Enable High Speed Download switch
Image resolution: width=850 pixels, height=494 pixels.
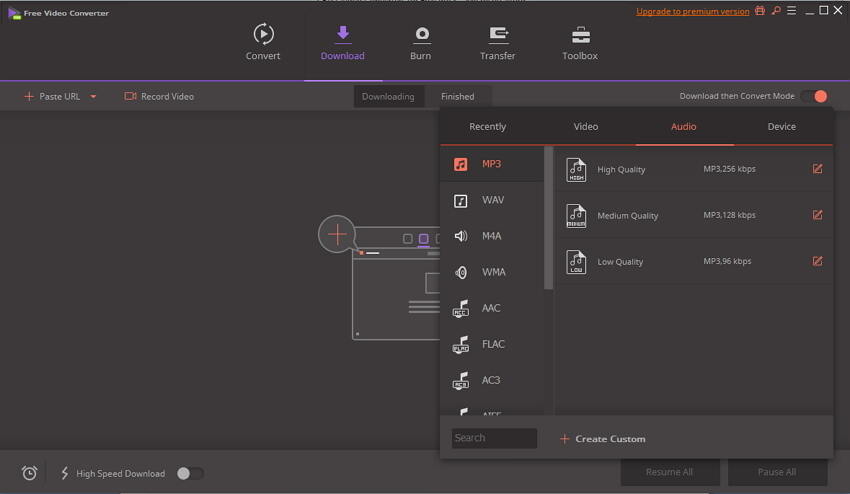pyautogui.click(x=189, y=473)
